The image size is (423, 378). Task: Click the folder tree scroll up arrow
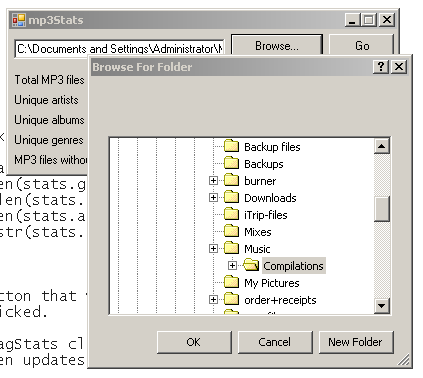(382, 146)
